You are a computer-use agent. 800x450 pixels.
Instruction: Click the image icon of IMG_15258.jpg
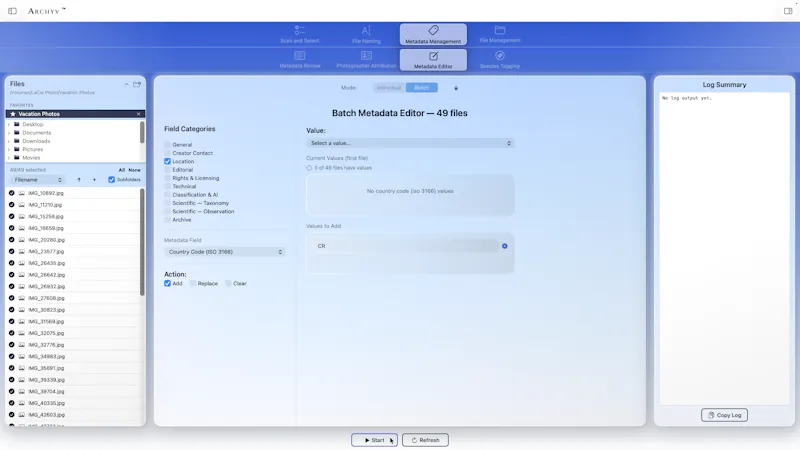click(21, 216)
